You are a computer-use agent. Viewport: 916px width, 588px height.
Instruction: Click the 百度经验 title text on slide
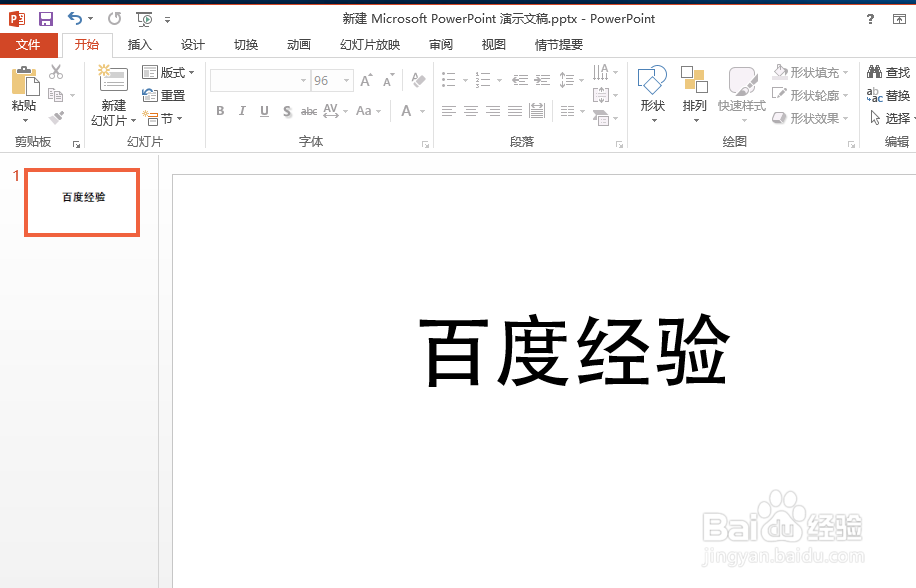click(575, 350)
